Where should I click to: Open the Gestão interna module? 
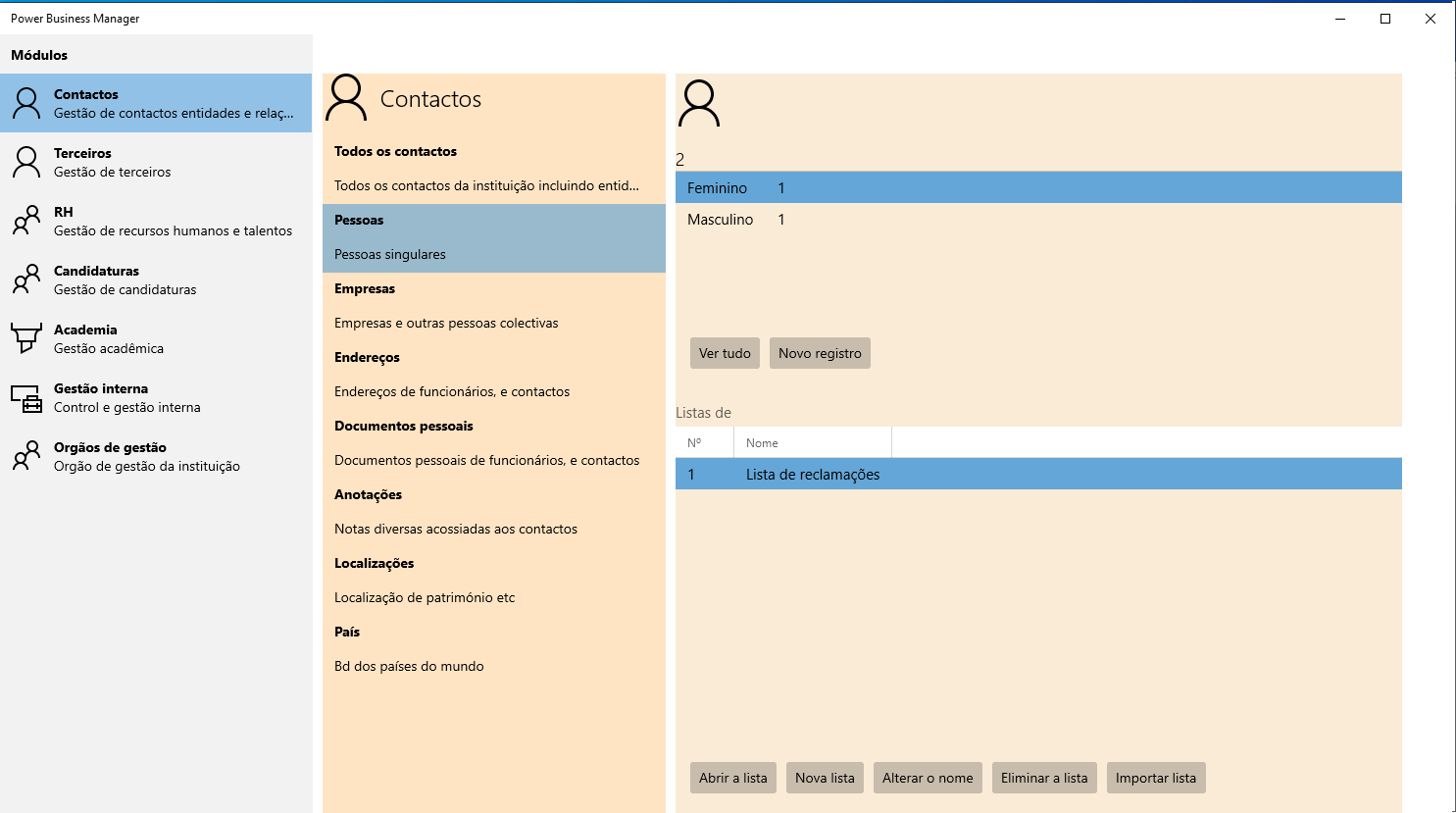pyautogui.click(x=156, y=397)
